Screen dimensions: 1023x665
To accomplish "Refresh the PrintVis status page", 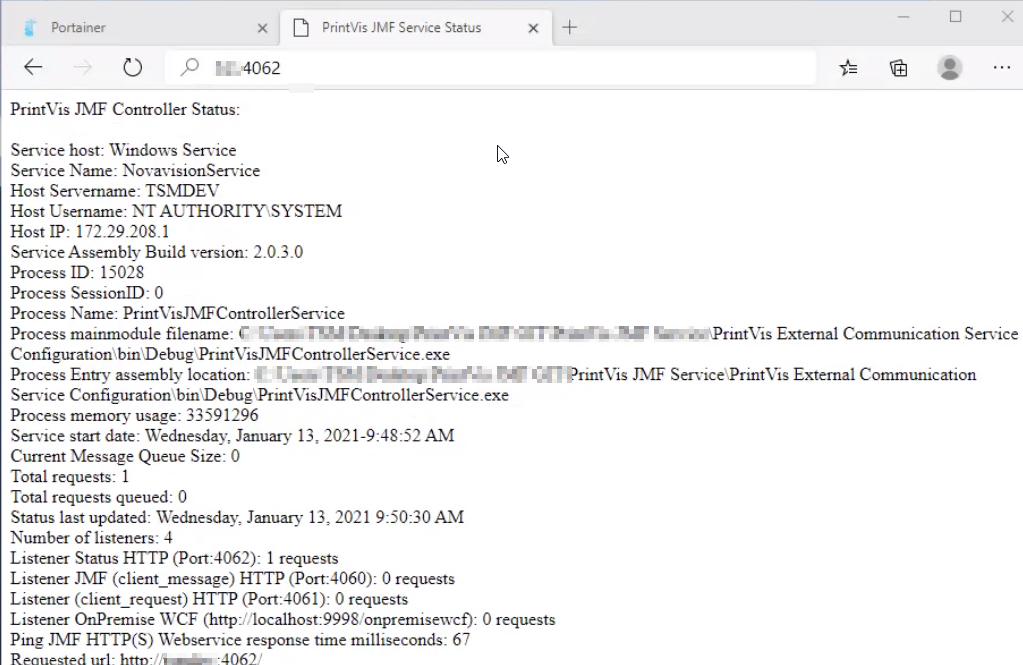I will click(x=132, y=67).
